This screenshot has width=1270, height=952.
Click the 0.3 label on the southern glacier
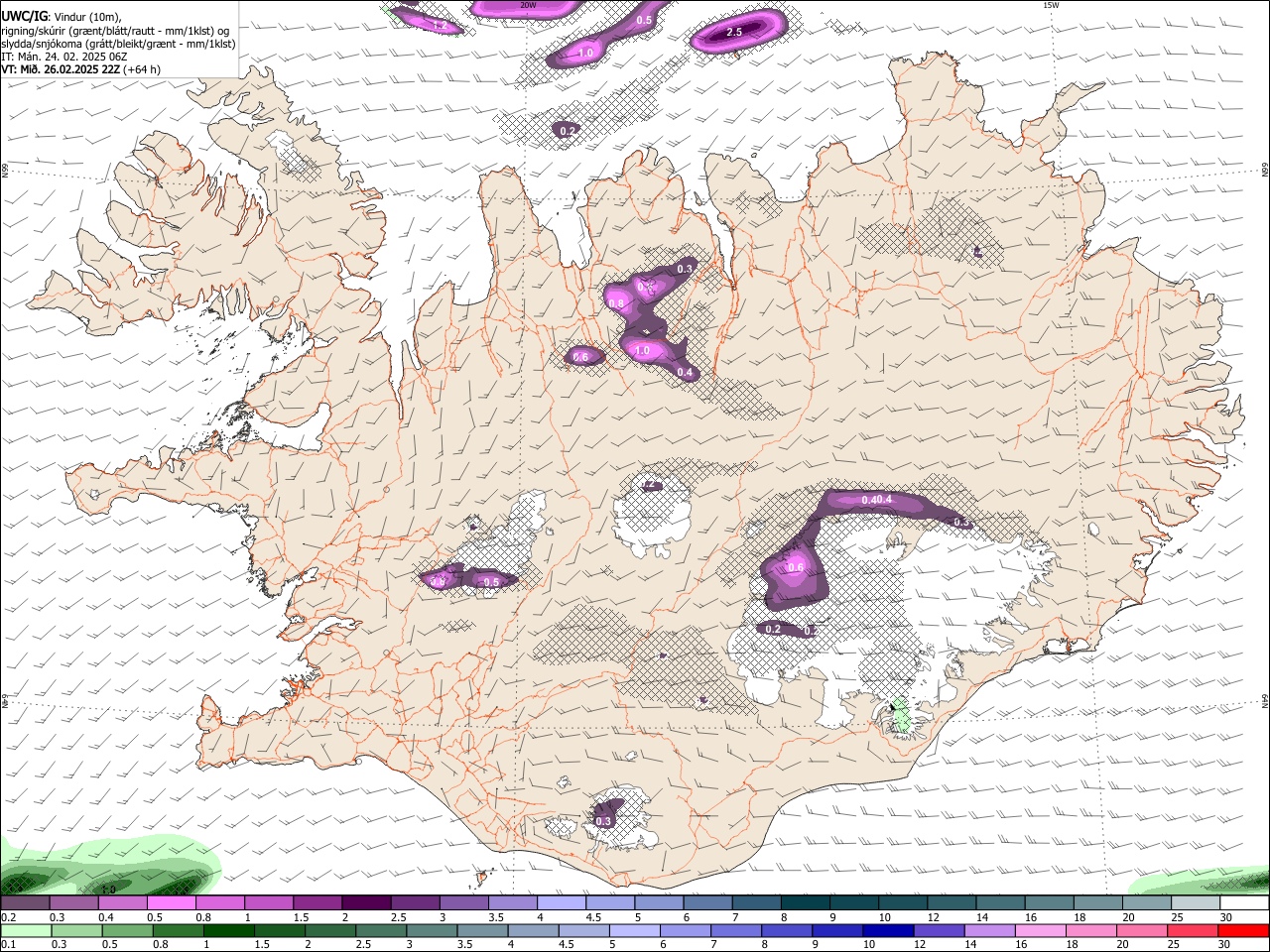pos(603,821)
